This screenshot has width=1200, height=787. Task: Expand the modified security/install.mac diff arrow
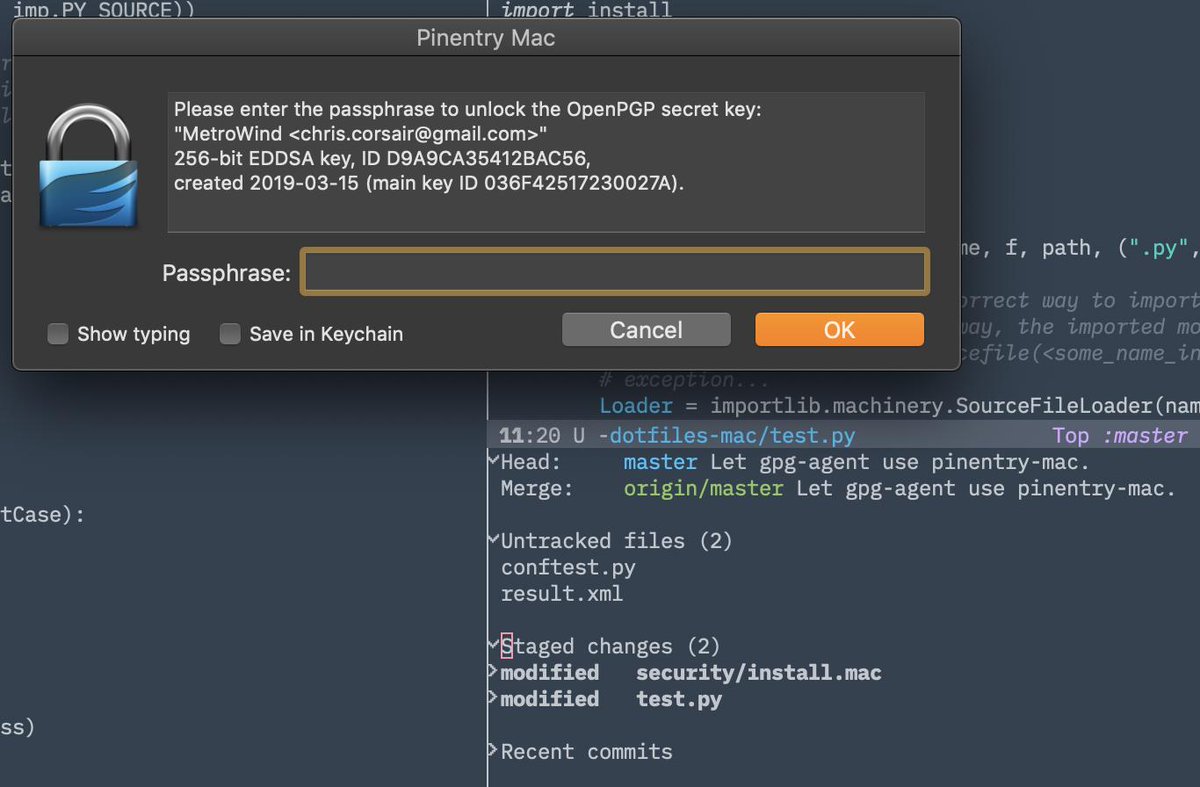tap(493, 672)
